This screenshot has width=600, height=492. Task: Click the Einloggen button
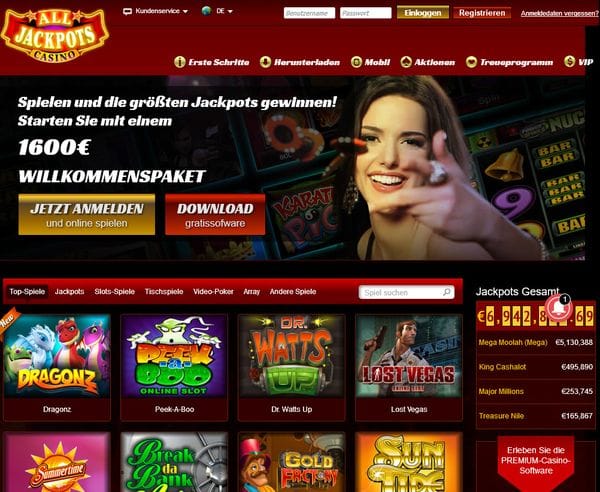(x=422, y=13)
